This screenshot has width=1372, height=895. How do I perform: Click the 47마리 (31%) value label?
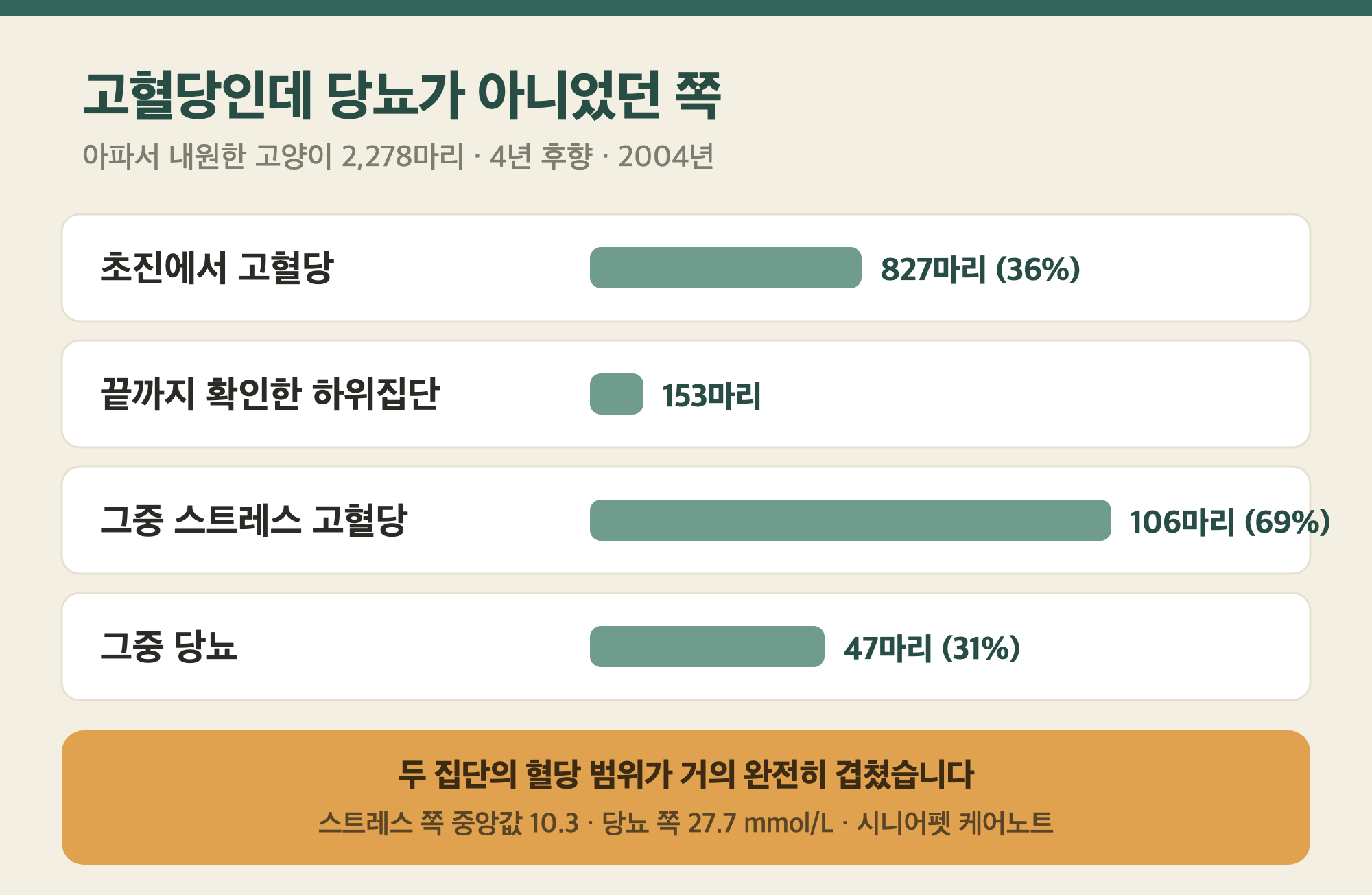[932, 648]
